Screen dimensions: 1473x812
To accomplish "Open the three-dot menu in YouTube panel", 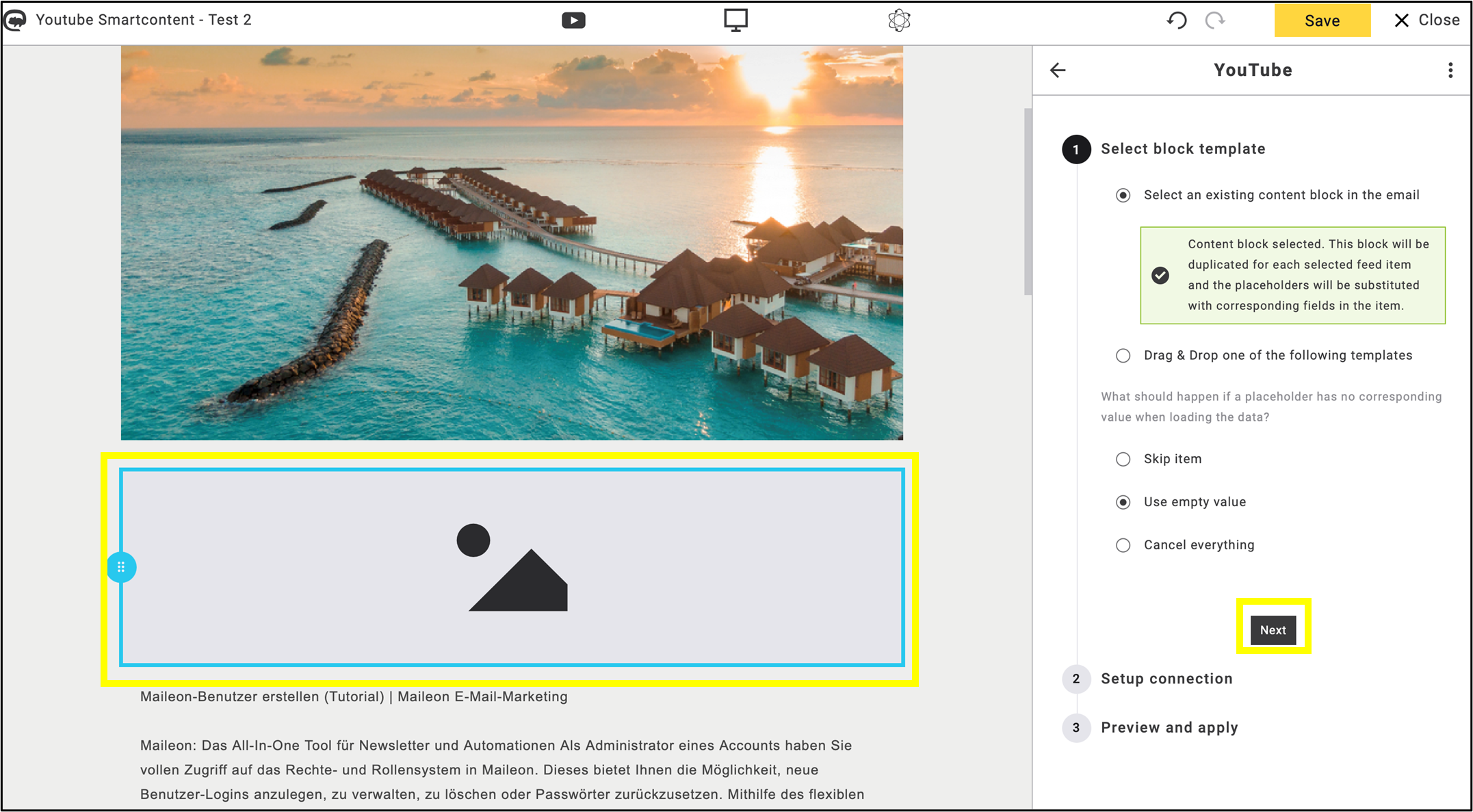I will click(1450, 70).
